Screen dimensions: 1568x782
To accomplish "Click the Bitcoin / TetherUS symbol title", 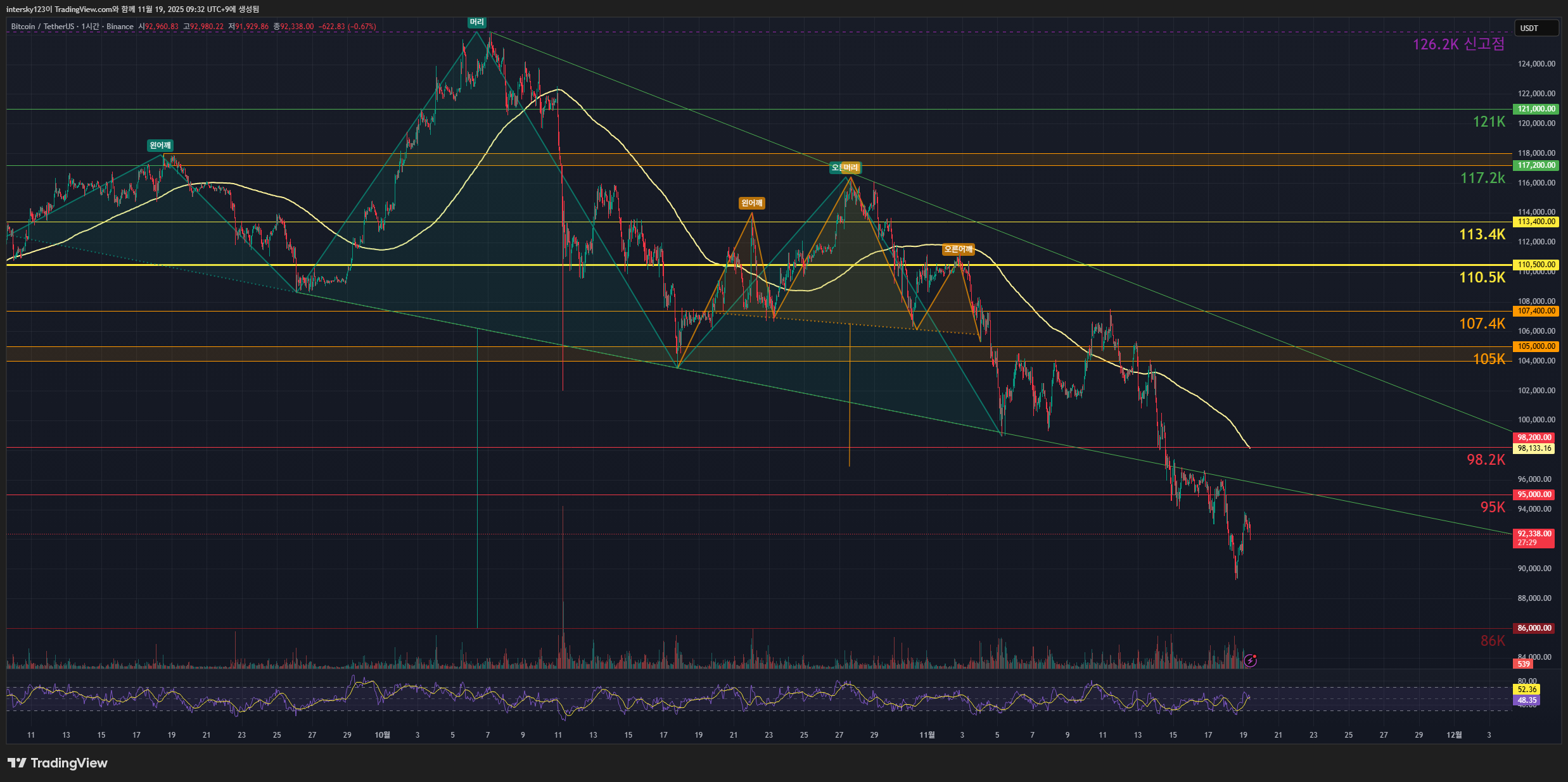I will (42, 27).
